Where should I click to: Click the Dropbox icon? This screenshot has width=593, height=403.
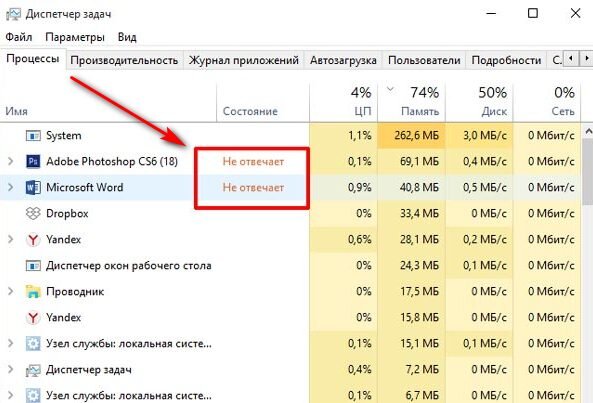33,213
